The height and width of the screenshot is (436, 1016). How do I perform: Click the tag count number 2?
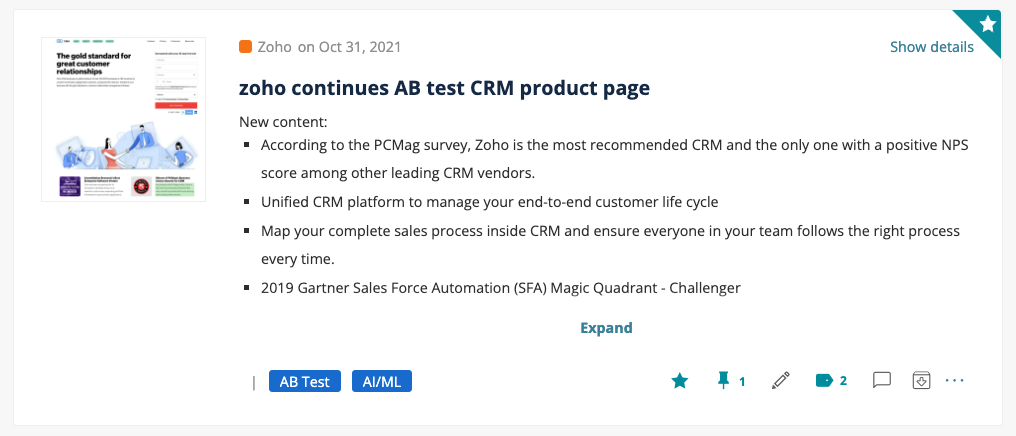[843, 381]
